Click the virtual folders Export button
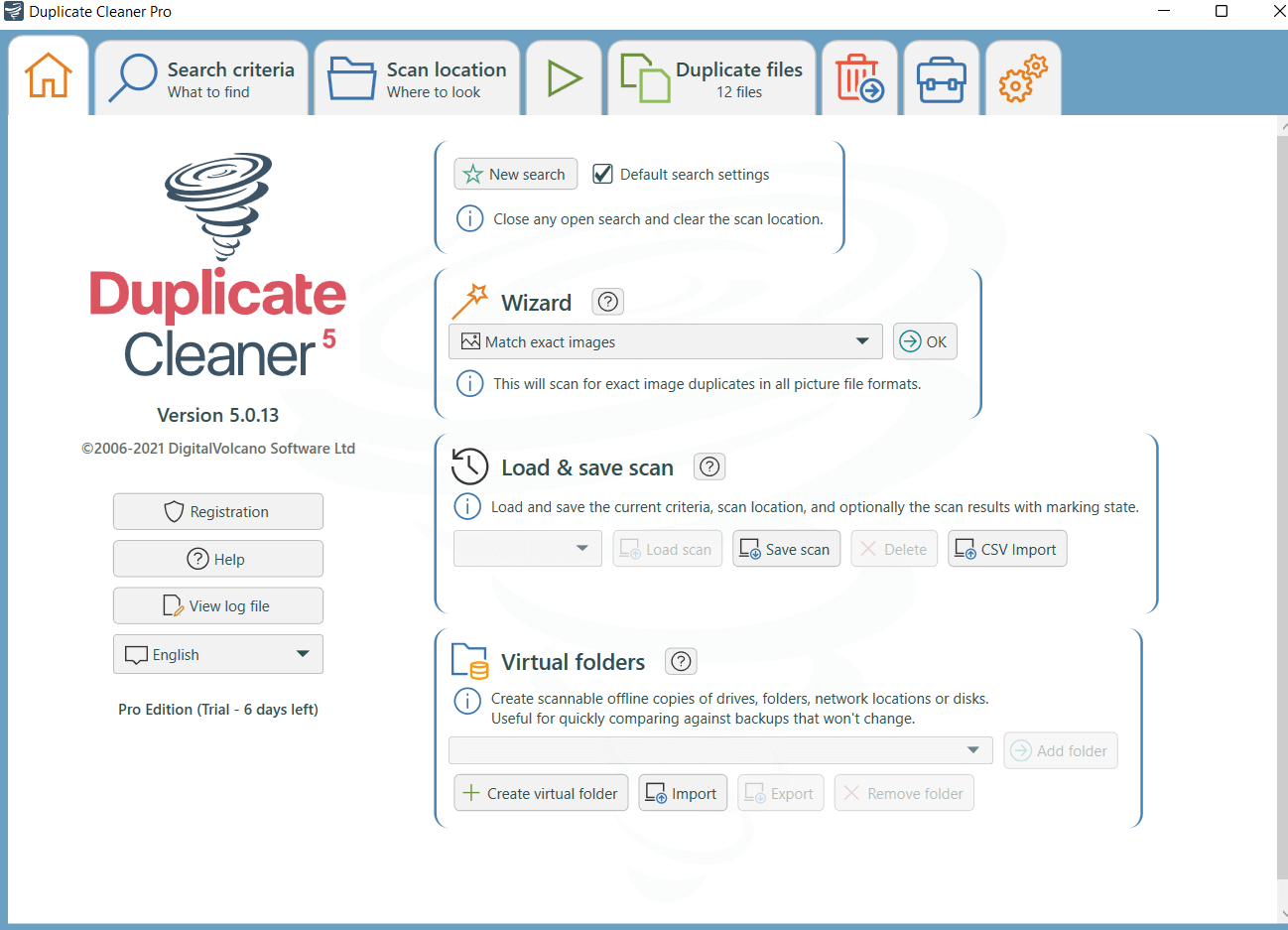Image resolution: width=1288 pixels, height=930 pixels. pyautogui.click(x=781, y=793)
